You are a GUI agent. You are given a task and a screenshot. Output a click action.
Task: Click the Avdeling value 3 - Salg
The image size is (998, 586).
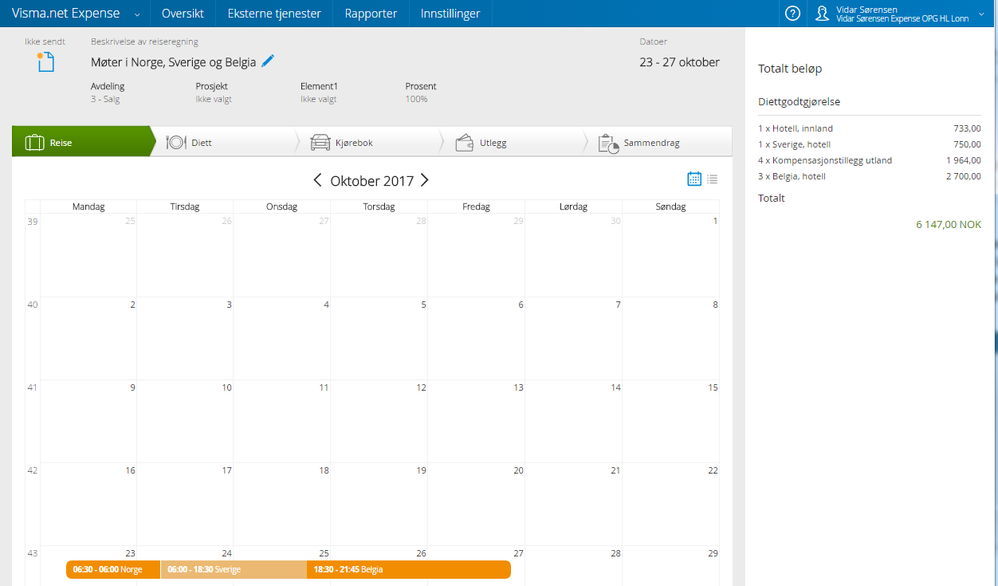[105, 99]
